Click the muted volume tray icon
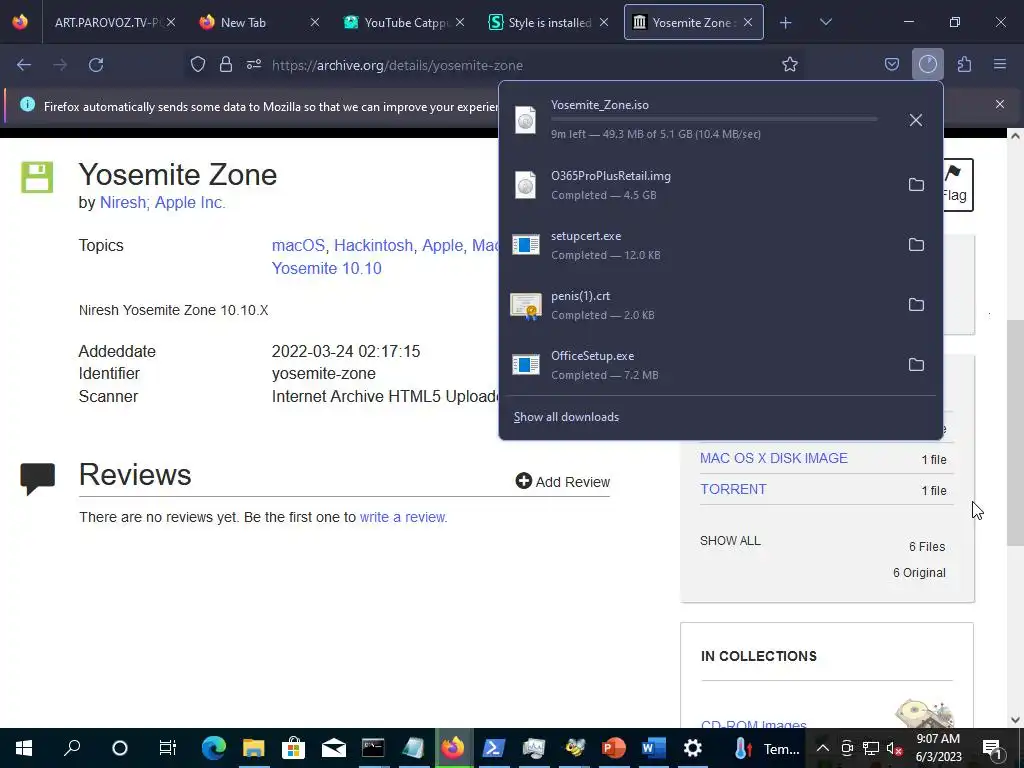Viewport: 1024px width, 768px height. pyautogui.click(x=894, y=748)
